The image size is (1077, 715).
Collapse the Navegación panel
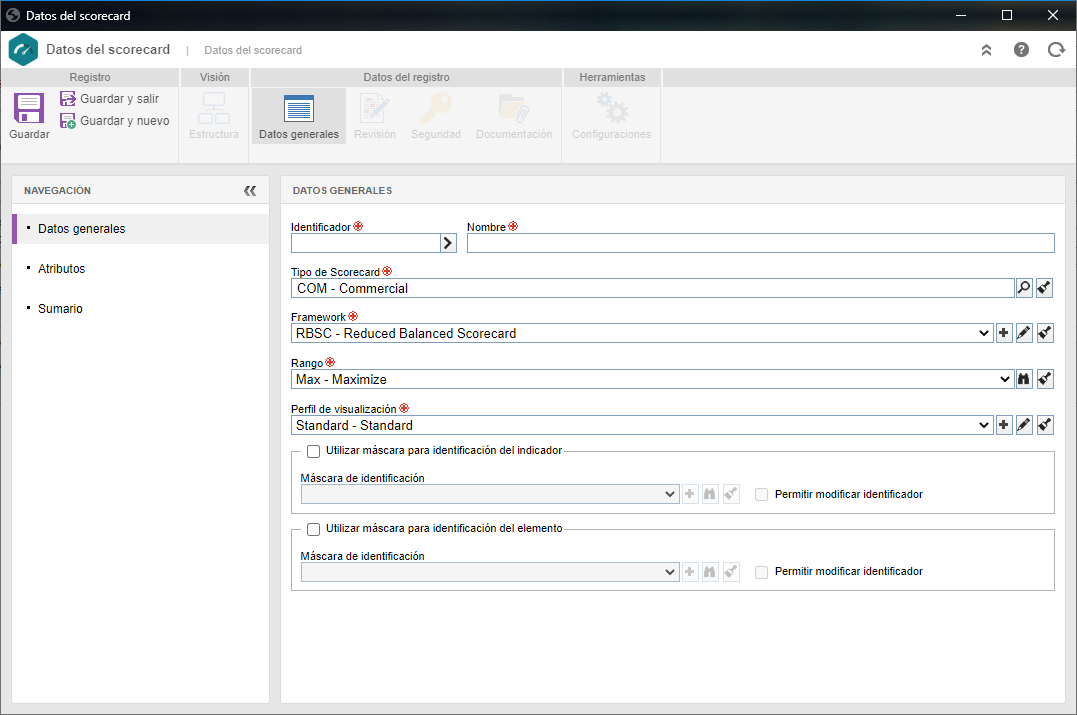coord(250,190)
